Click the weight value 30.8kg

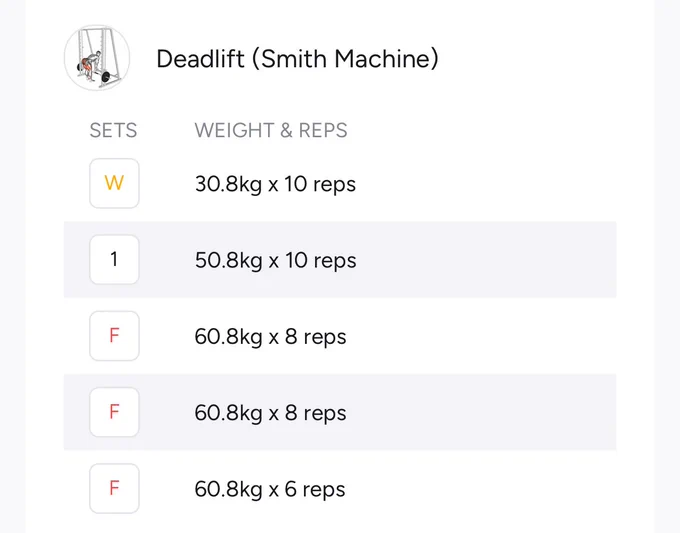[229, 184]
